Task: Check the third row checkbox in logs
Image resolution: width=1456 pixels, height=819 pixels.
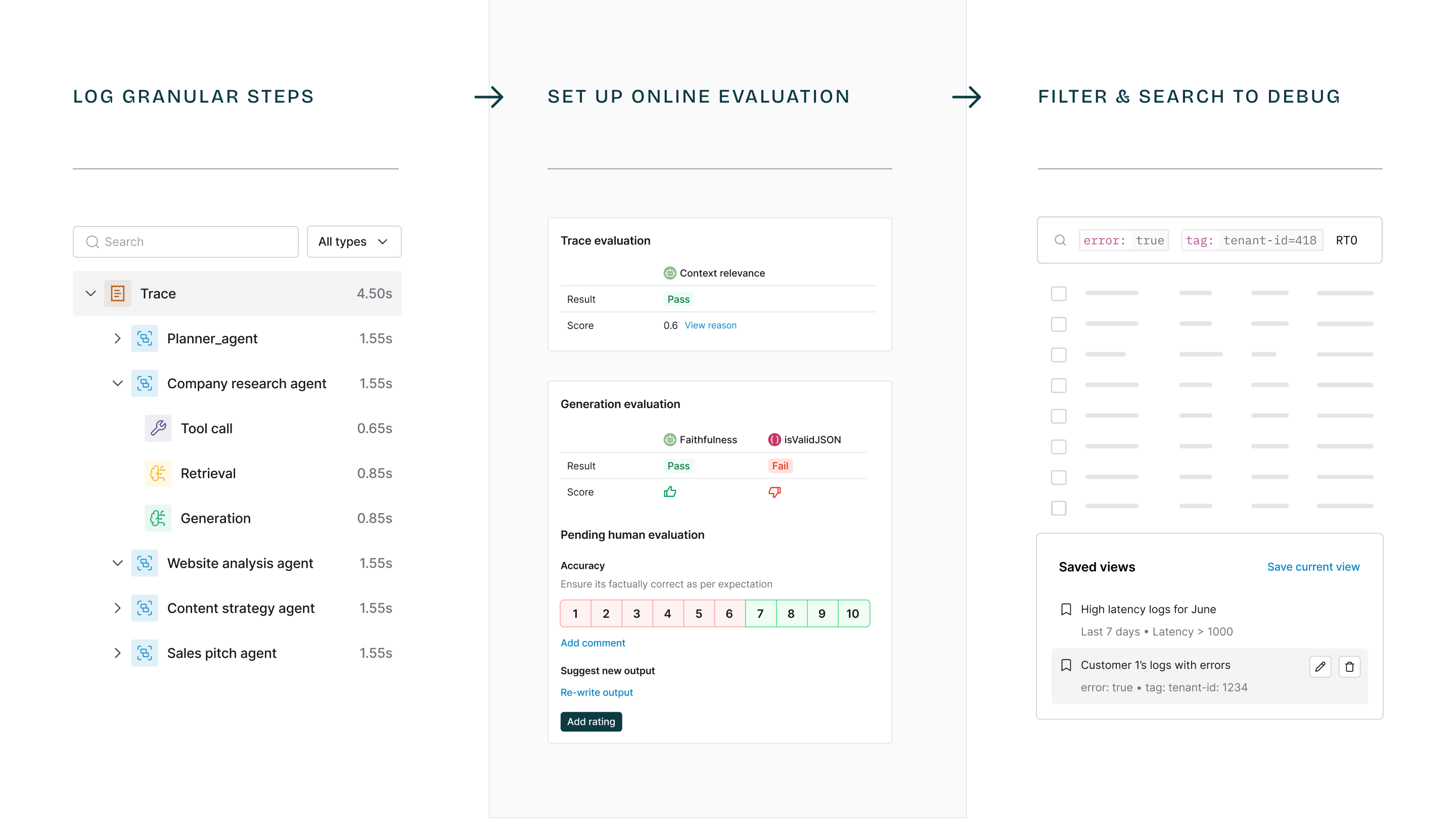Action: click(1058, 354)
